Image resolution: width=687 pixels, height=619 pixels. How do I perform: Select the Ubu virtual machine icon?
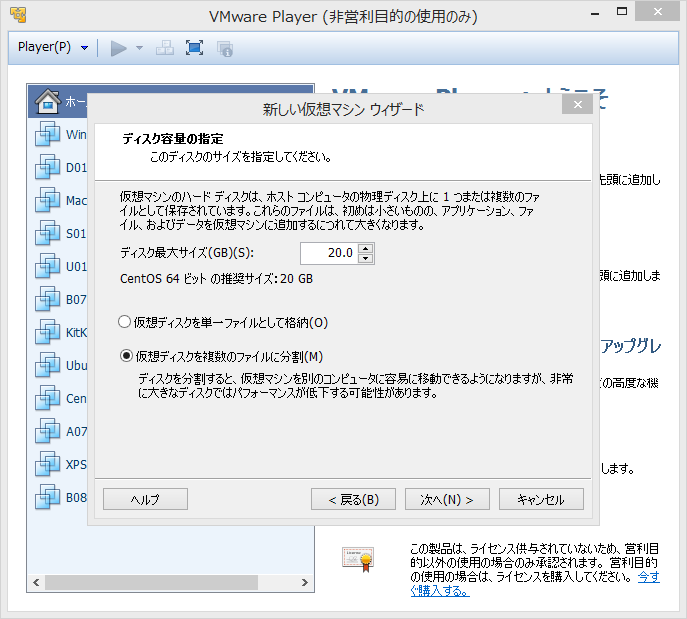point(47,365)
